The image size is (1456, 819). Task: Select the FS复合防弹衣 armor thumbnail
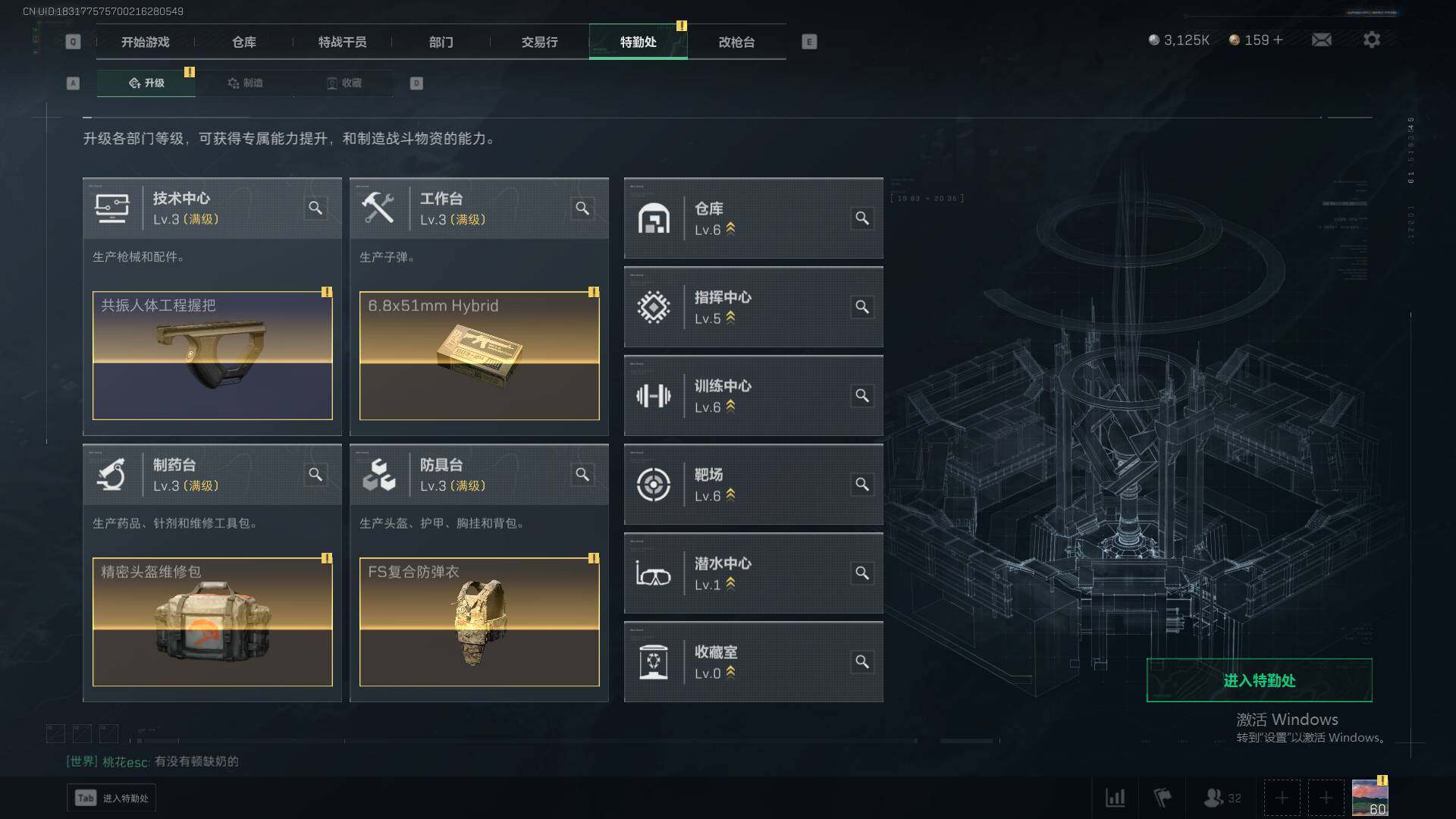479,622
